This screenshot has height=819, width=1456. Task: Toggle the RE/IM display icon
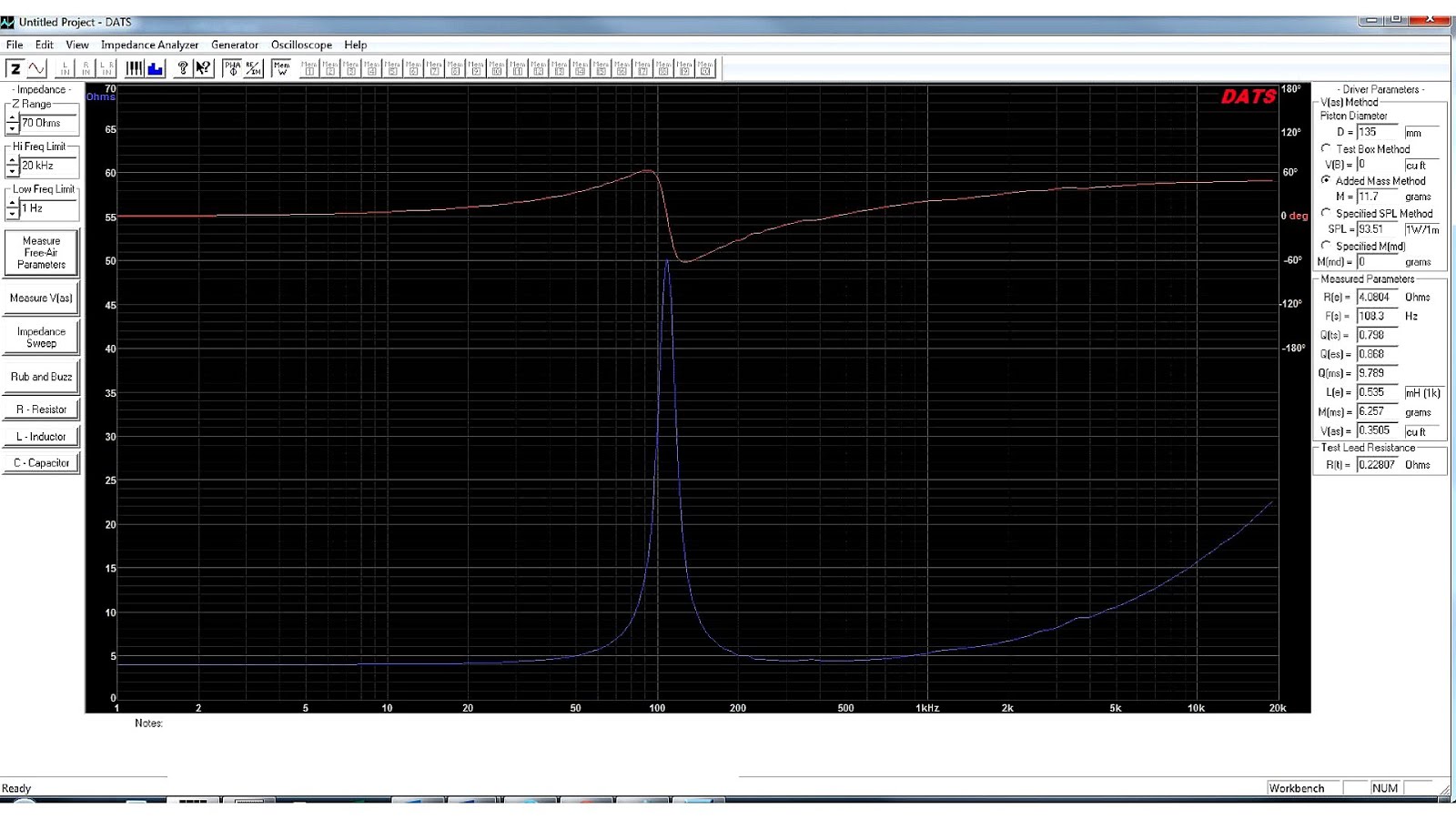(x=253, y=68)
